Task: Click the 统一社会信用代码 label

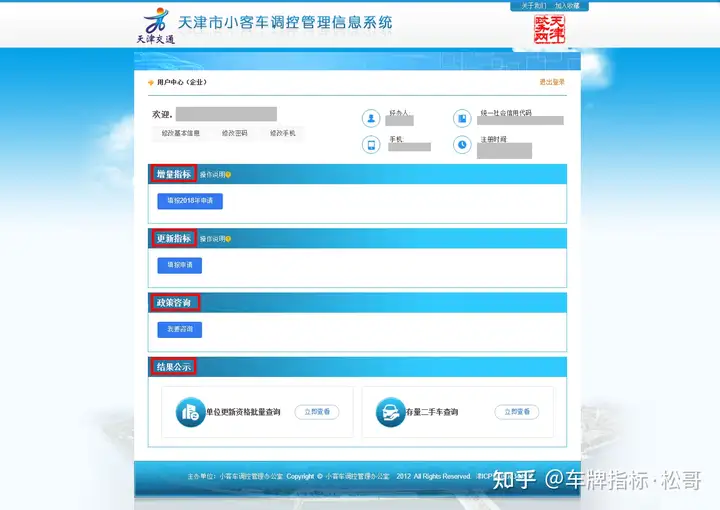Action: click(x=506, y=112)
